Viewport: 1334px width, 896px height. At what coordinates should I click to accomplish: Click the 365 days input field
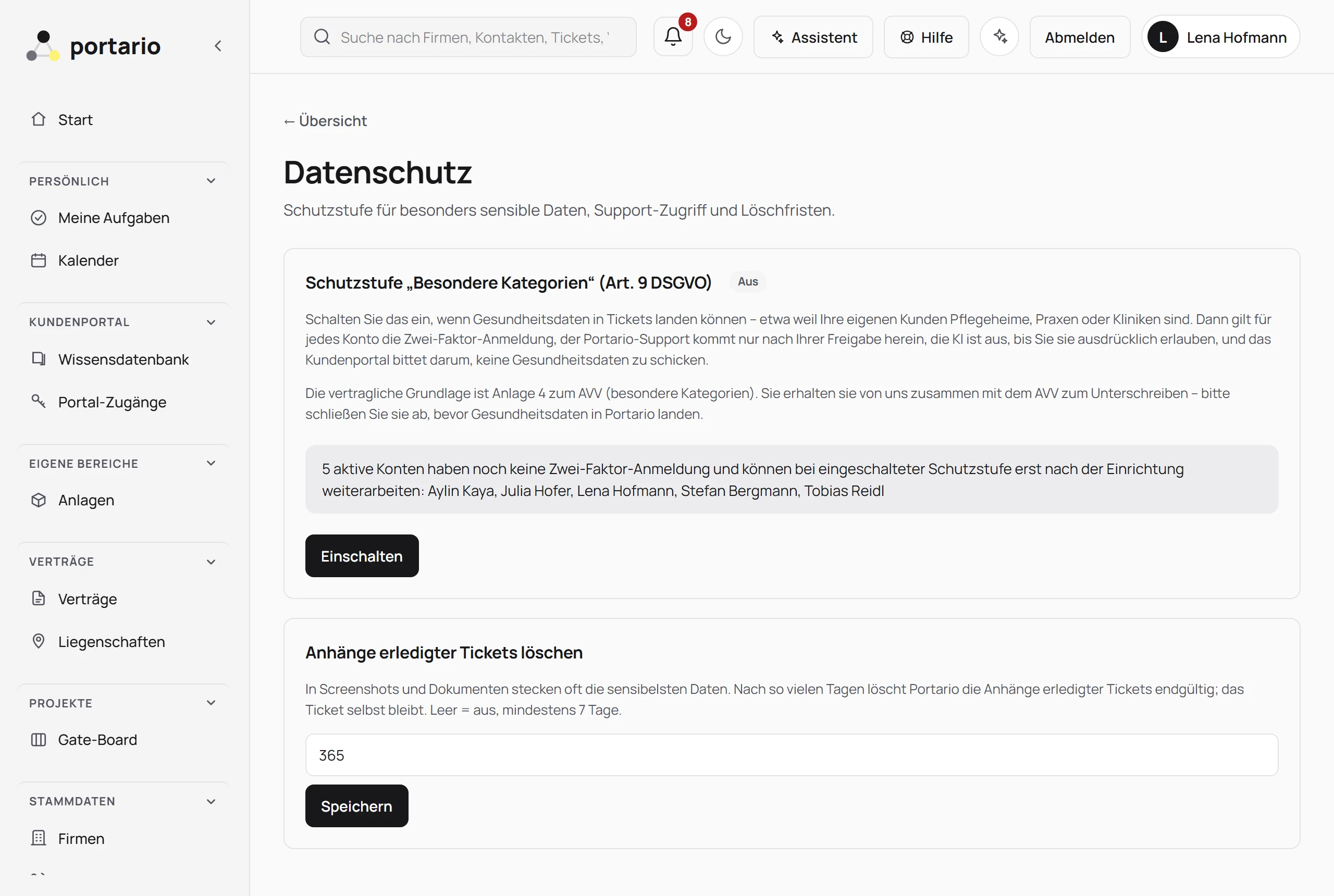pyautogui.click(x=792, y=755)
